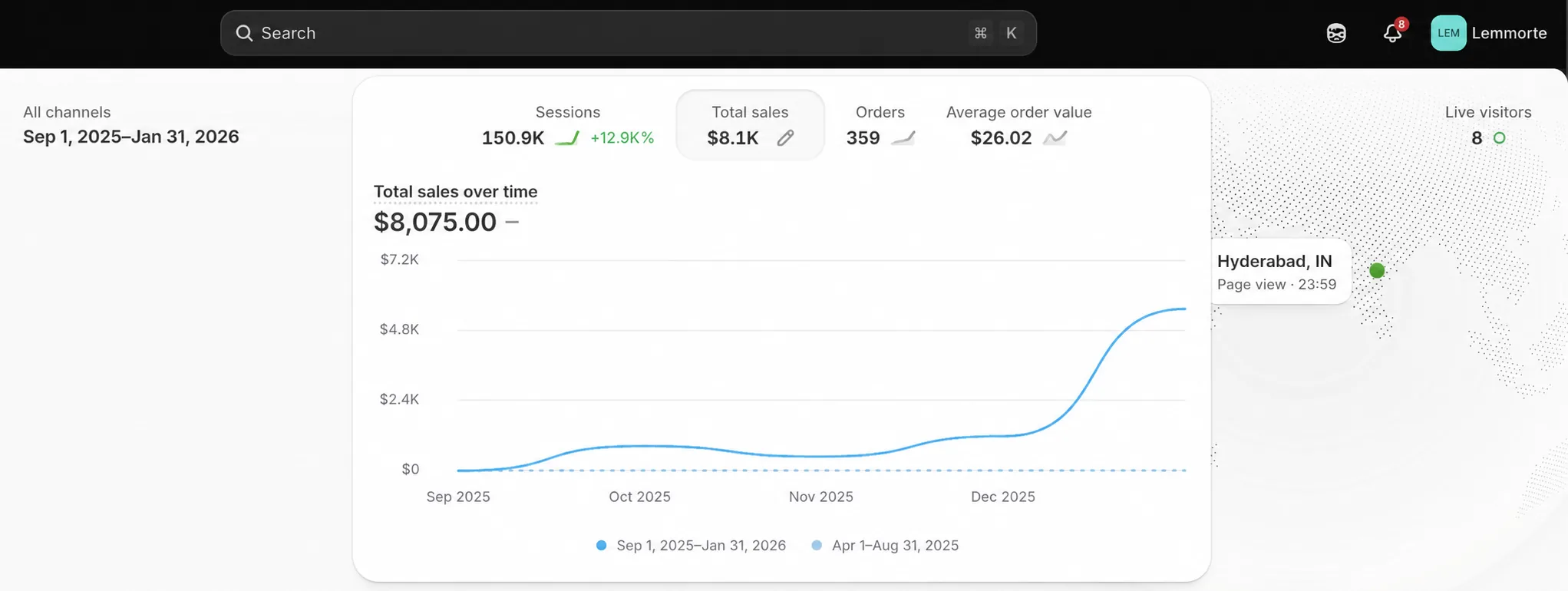The height and width of the screenshot is (591, 1568).
Task: Click the Average order value sparkline
Action: pyautogui.click(x=1055, y=138)
